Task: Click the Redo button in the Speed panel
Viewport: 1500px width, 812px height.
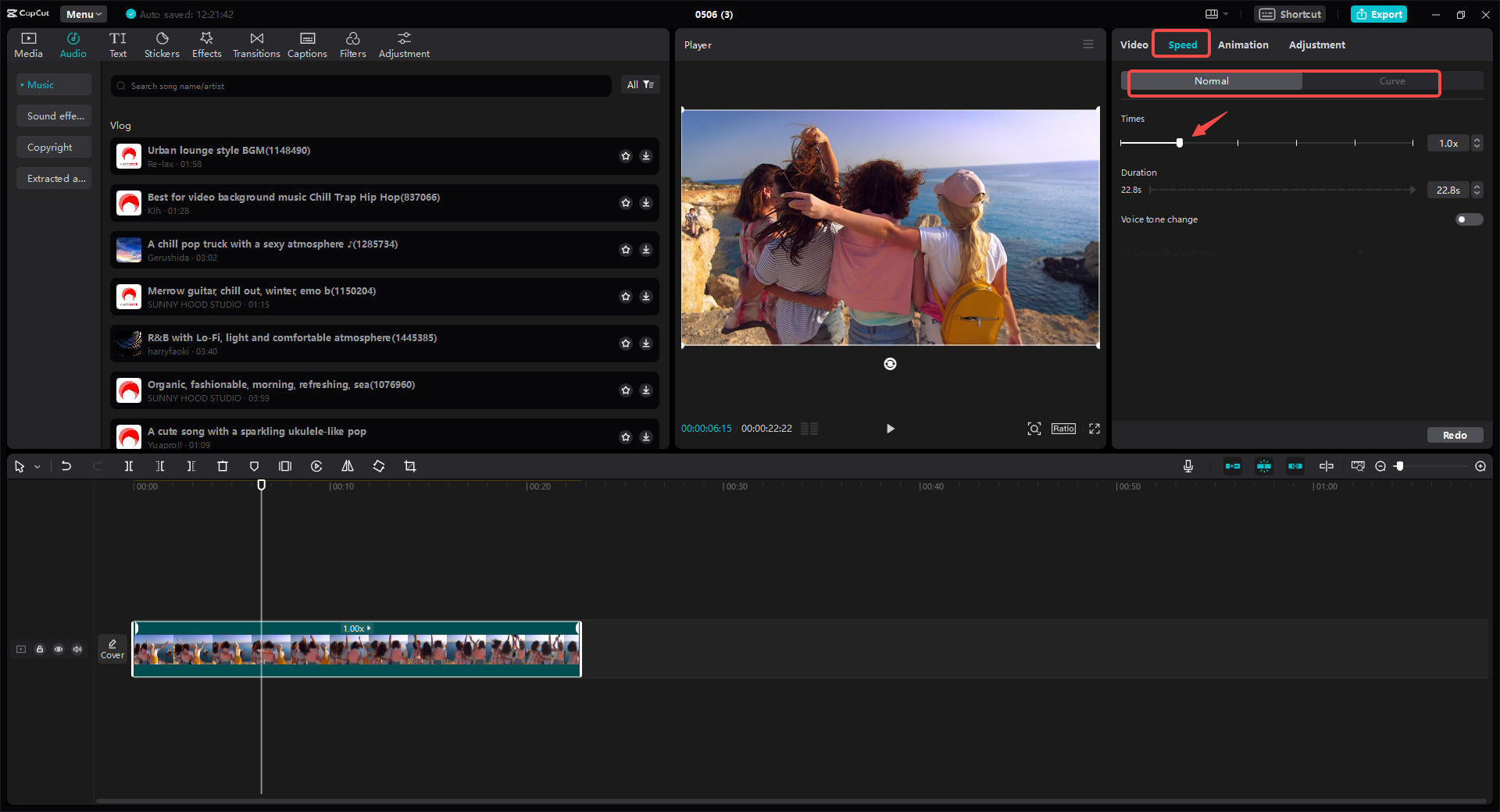Action: click(1455, 435)
